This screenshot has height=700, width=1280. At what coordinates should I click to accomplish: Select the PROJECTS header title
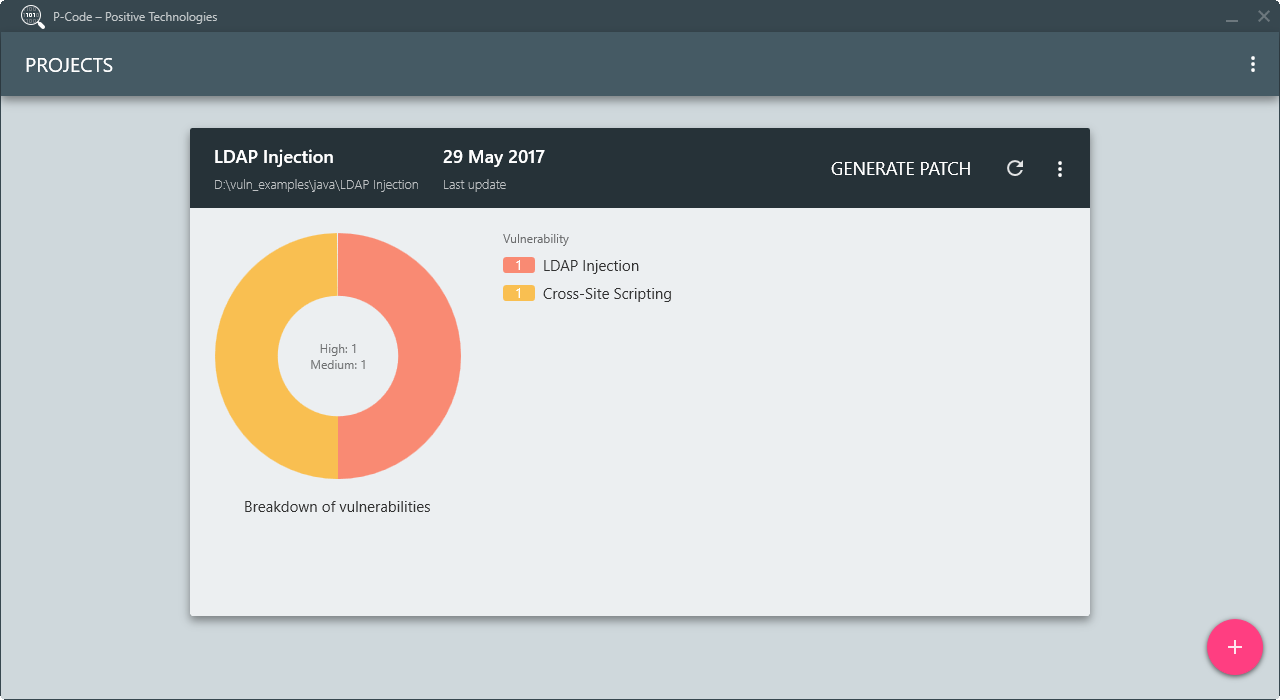(69, 66)
